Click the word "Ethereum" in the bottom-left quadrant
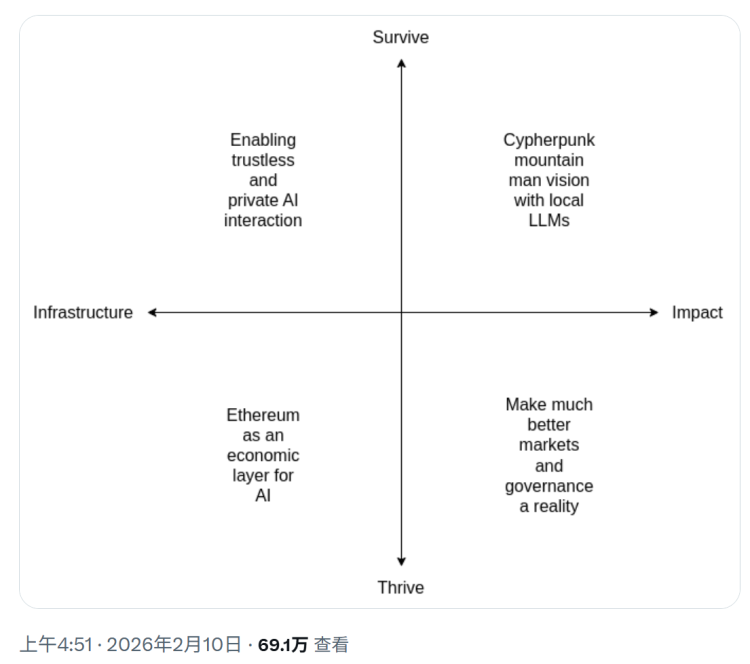Image resolution: width=750 pixels, height=664 pixels. pyautogui.click(x=263, y=415)
